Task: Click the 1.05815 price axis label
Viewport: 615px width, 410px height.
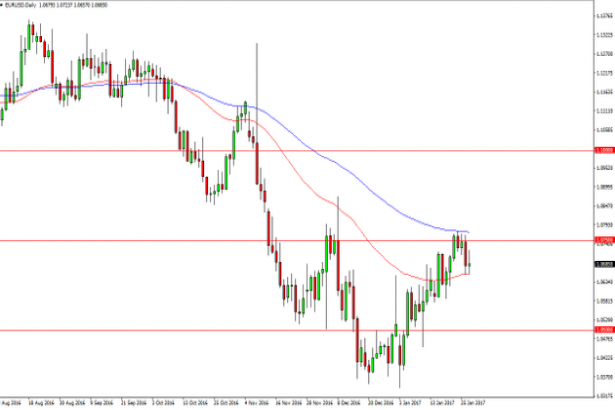Action: (x=604, y=301)
